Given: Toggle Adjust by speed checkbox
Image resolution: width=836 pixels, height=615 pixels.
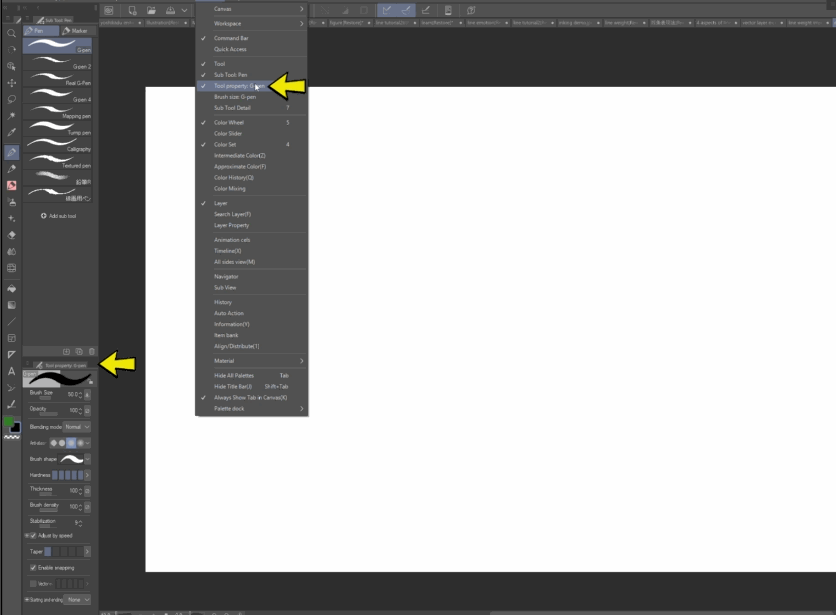Looking at the screenshot, I should pos(33,536).
